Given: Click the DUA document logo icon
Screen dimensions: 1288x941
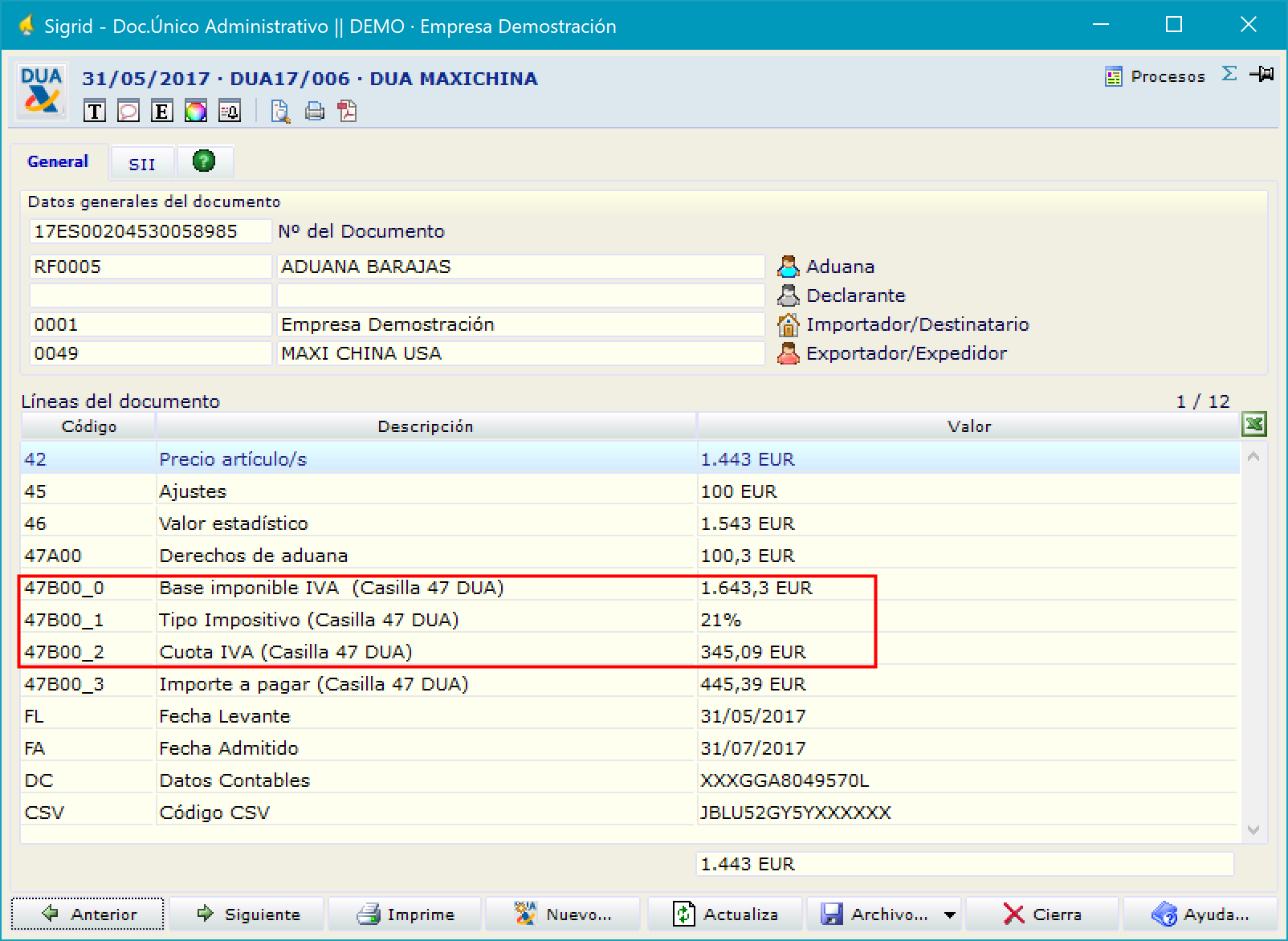Looking at the screenshot, I should (x=41, y=91).
